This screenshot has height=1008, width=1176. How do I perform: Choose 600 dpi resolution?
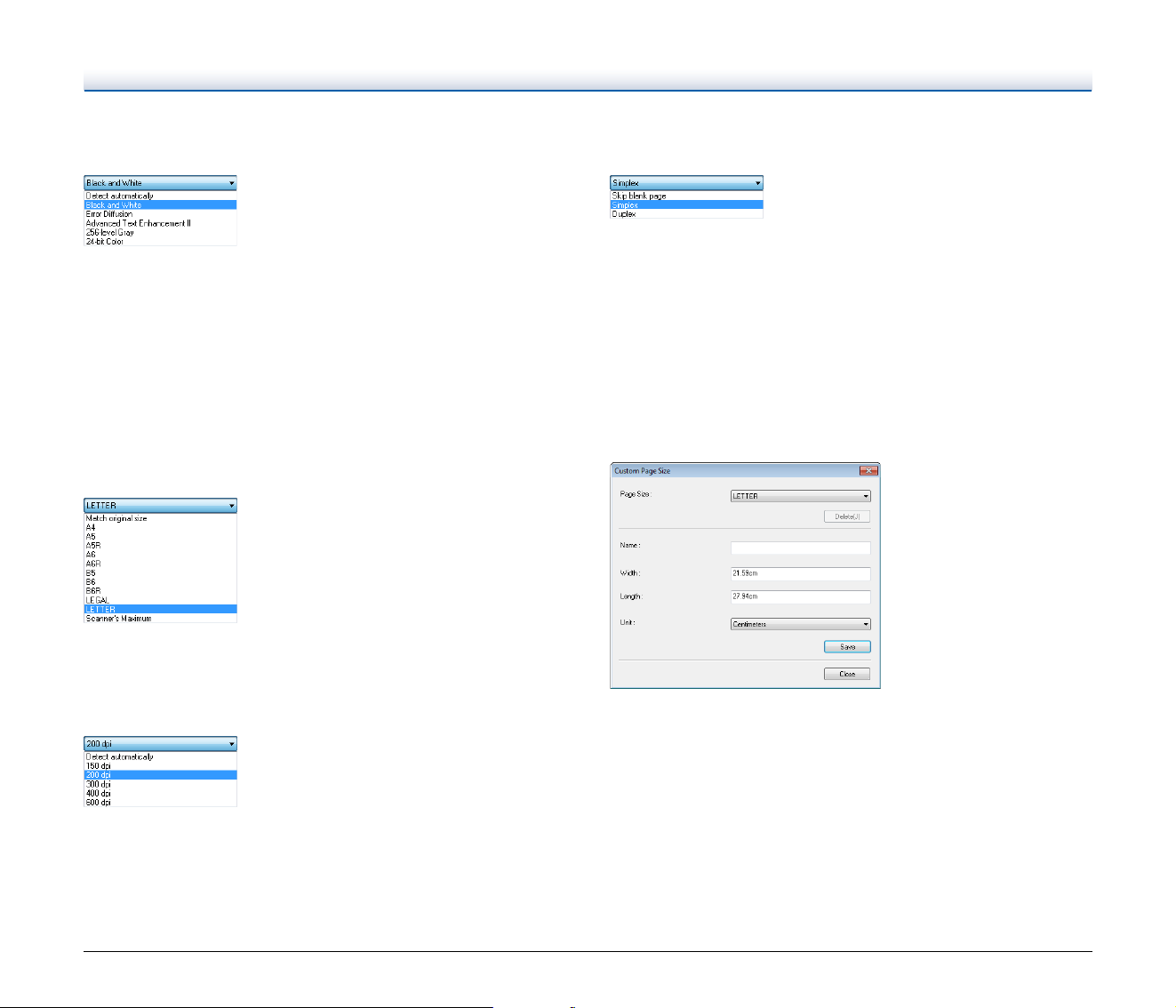point(160,802)
